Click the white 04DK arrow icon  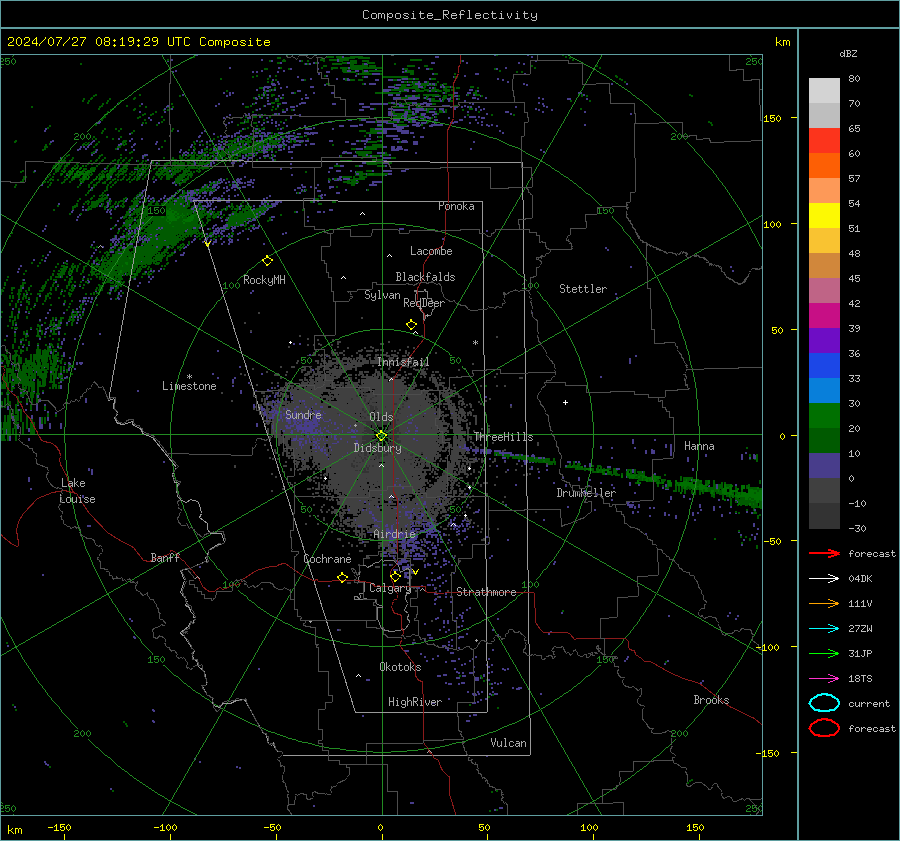click(x=824, y=579)
